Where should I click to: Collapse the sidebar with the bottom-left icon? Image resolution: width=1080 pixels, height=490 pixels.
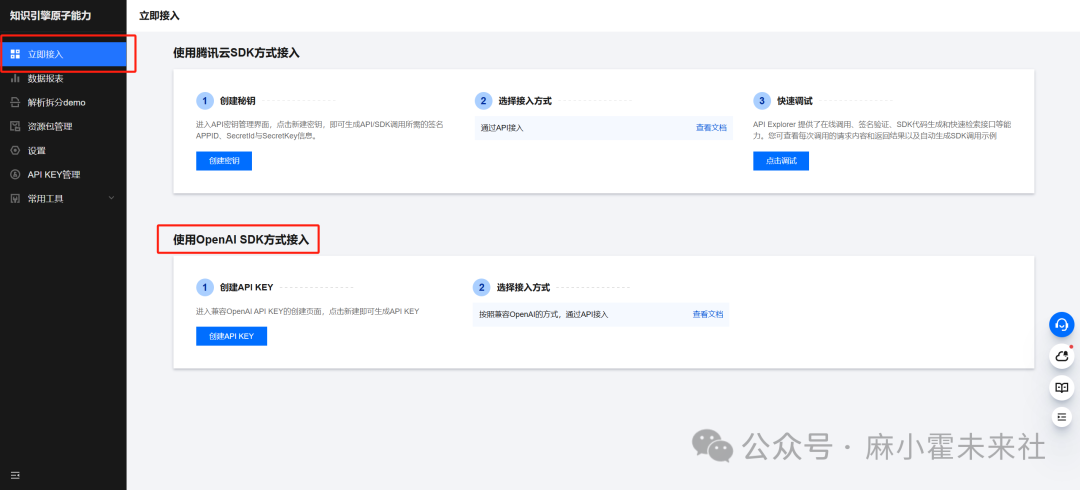pos(15,475)
